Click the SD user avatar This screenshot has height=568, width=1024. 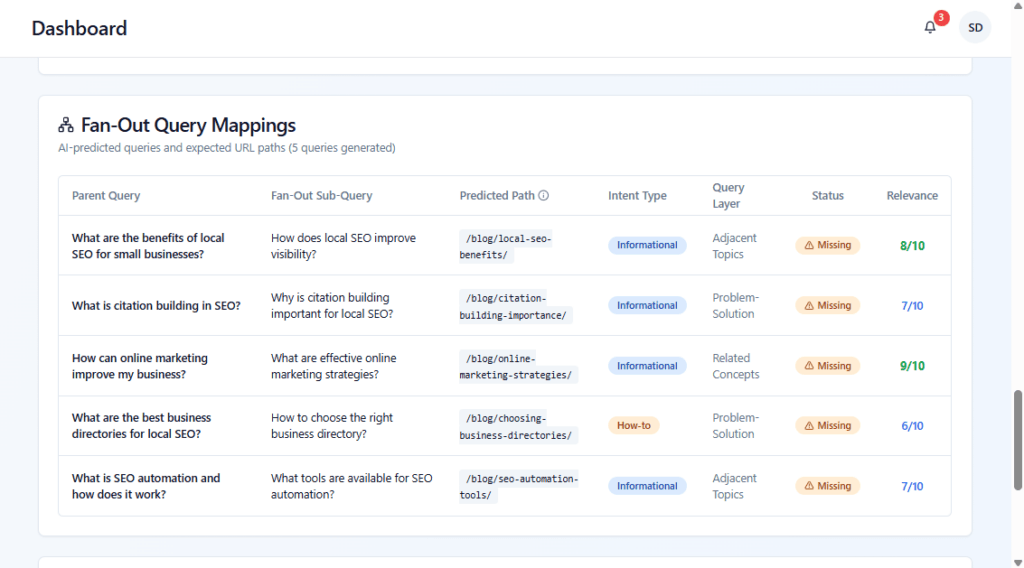click(974, 28)
